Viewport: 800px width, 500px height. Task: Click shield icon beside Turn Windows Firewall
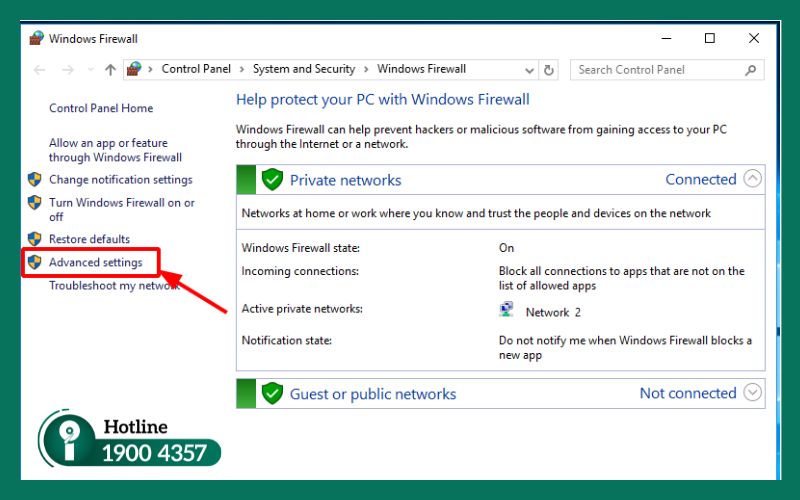coord(35,203)
